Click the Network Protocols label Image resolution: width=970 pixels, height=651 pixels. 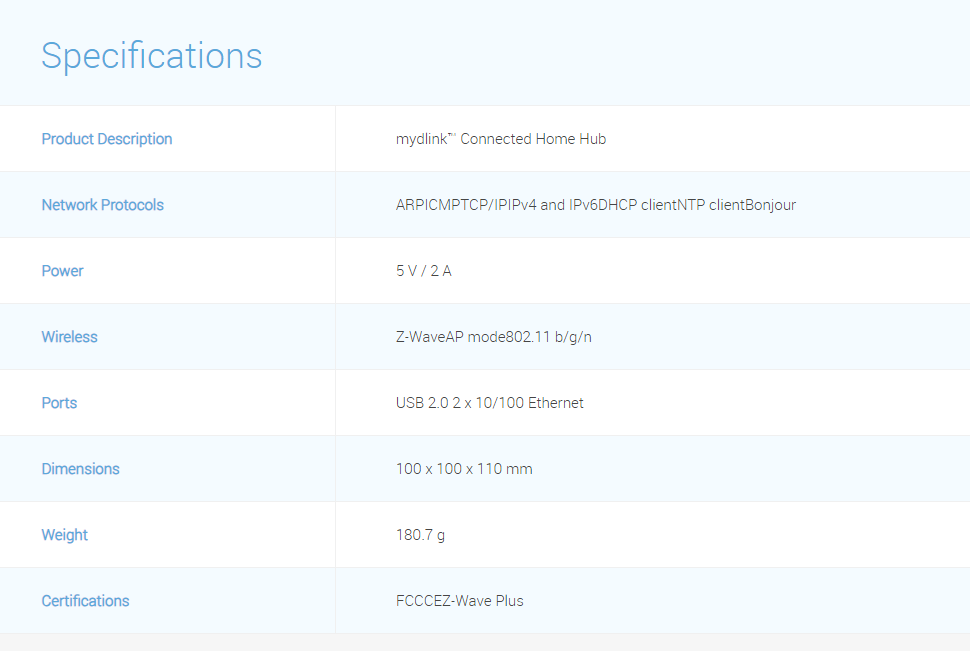point(102,205)
